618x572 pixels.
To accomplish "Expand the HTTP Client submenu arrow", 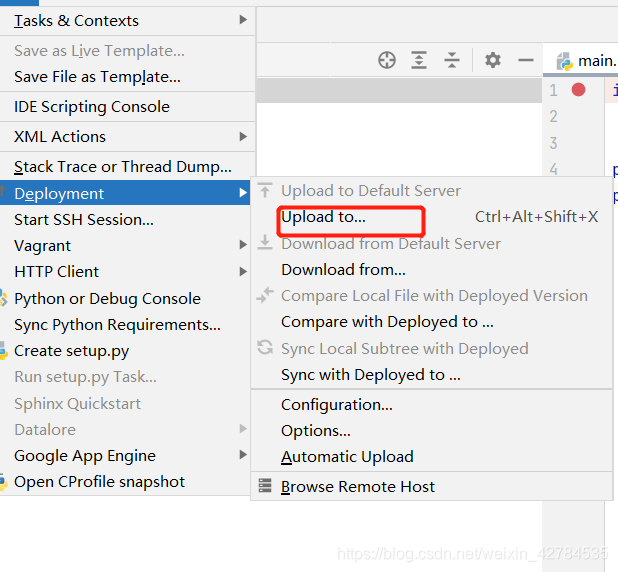I will pos(243,272).
